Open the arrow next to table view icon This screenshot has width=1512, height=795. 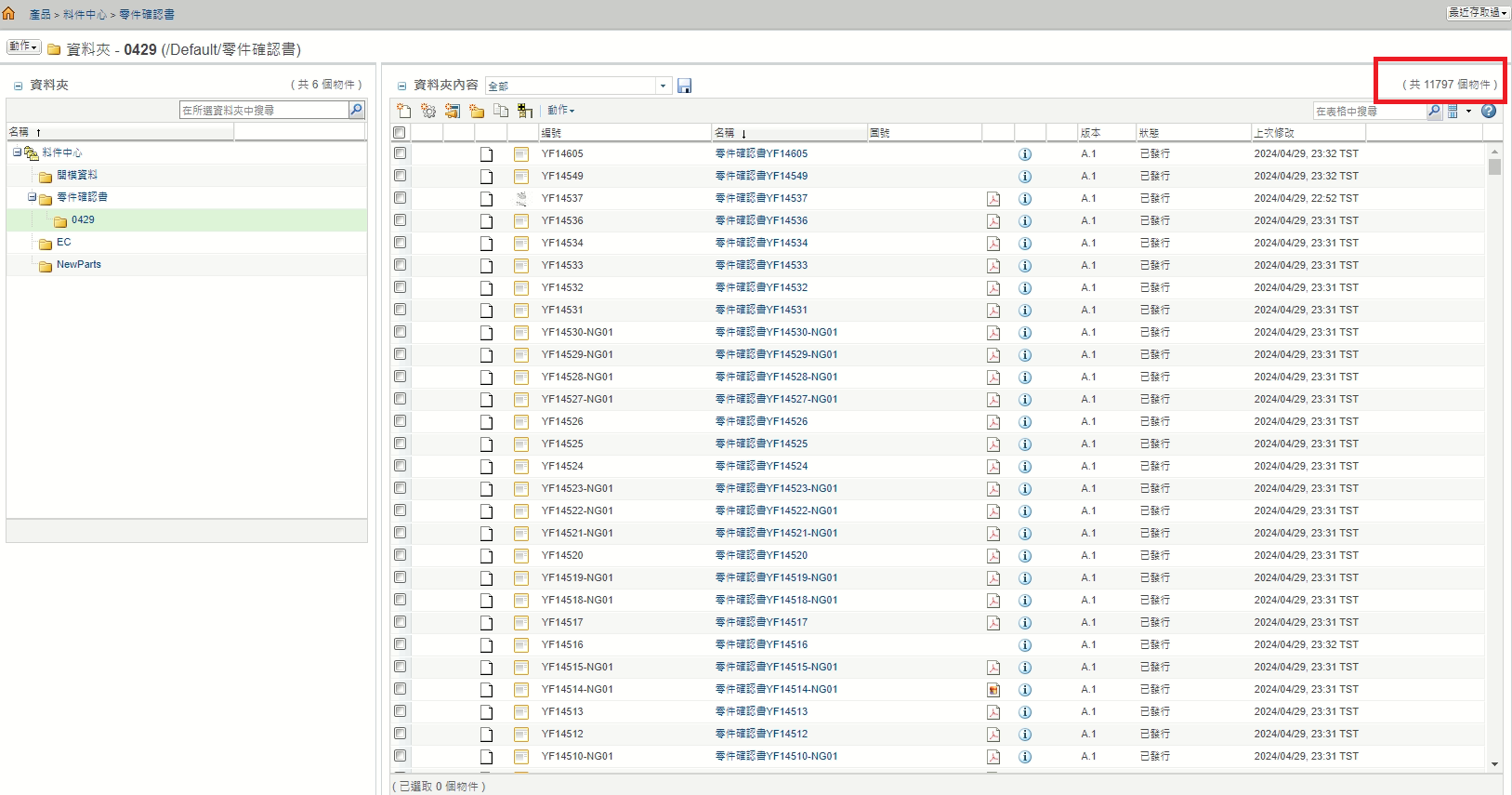(1468, 111)
